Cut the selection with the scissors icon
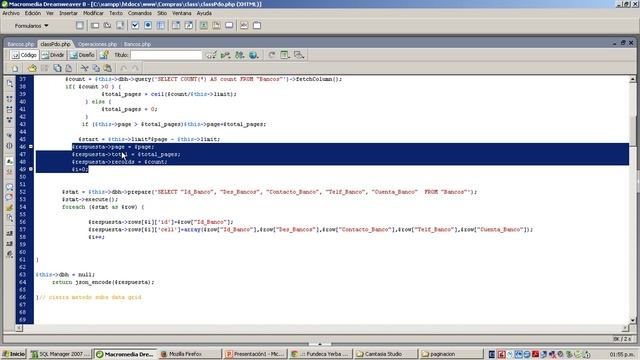The width and height of the screenshot is (640, 360). pyautogui.click(x=84, y=68)
